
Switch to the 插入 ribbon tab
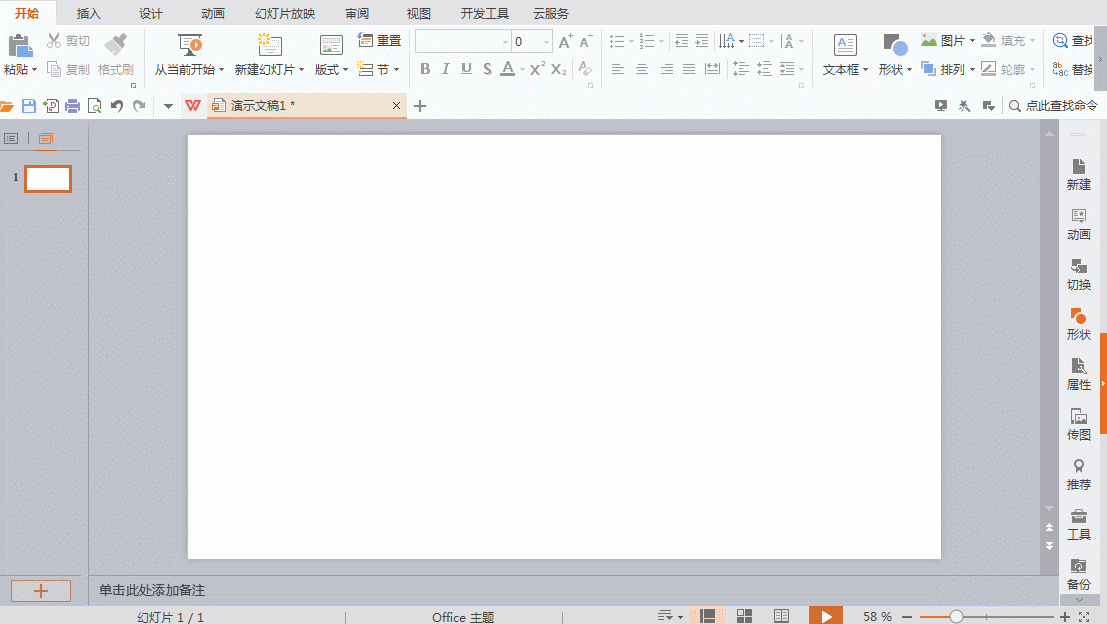pos(89,14)
